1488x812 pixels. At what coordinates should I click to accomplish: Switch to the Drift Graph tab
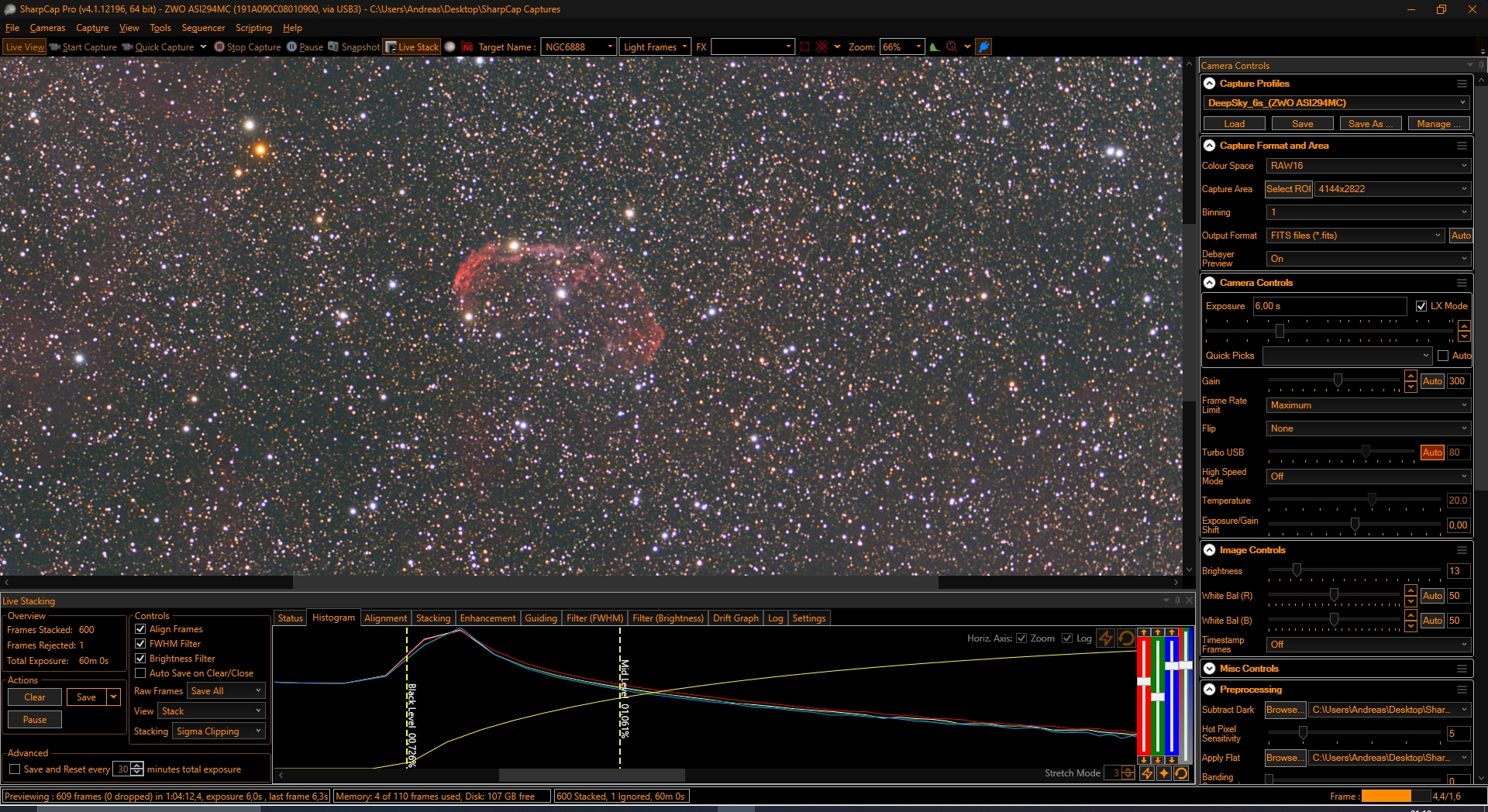[735, 618]
